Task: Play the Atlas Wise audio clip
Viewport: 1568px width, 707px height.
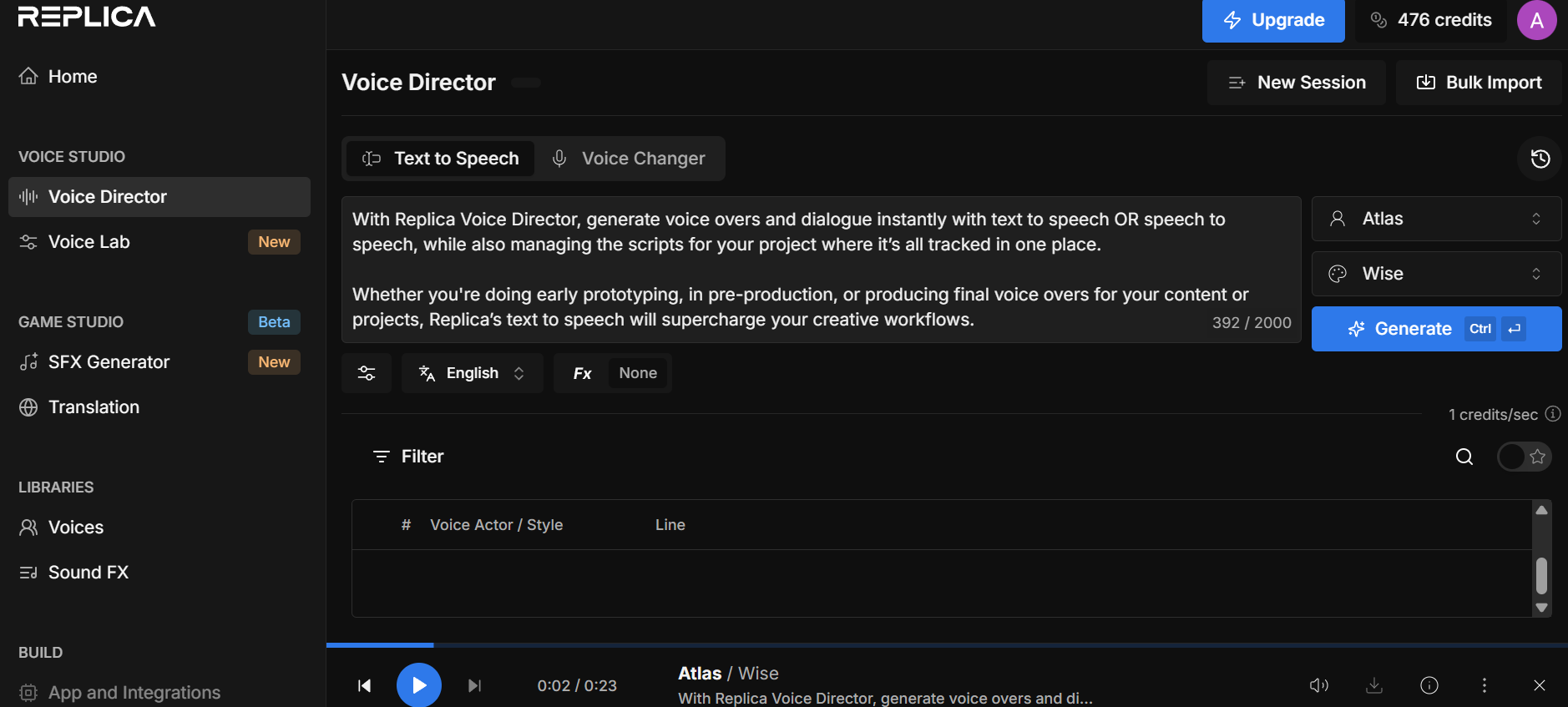Action: (419, 685)
